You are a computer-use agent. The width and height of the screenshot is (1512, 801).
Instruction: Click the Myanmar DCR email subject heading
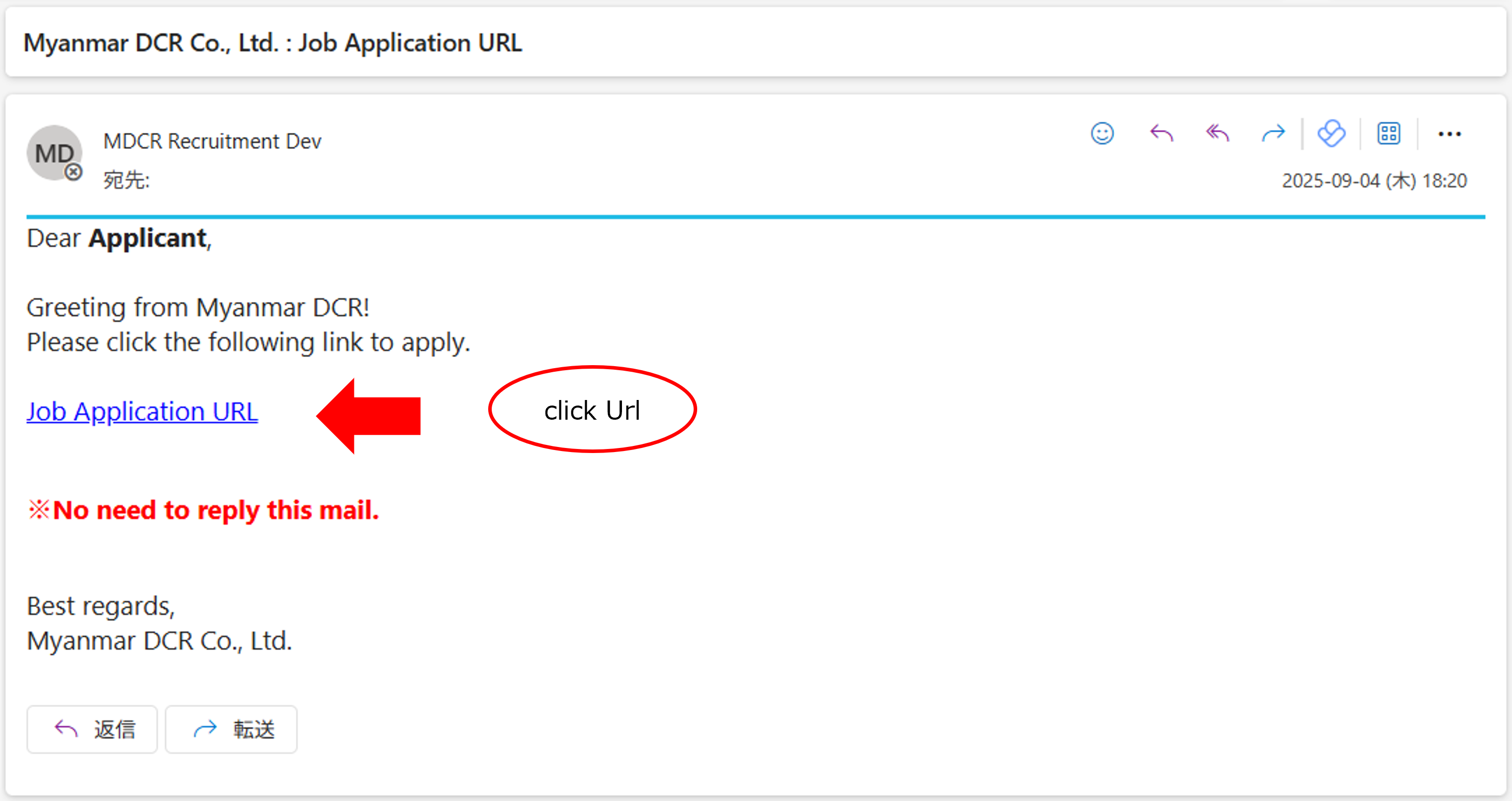tap(272, 43)
